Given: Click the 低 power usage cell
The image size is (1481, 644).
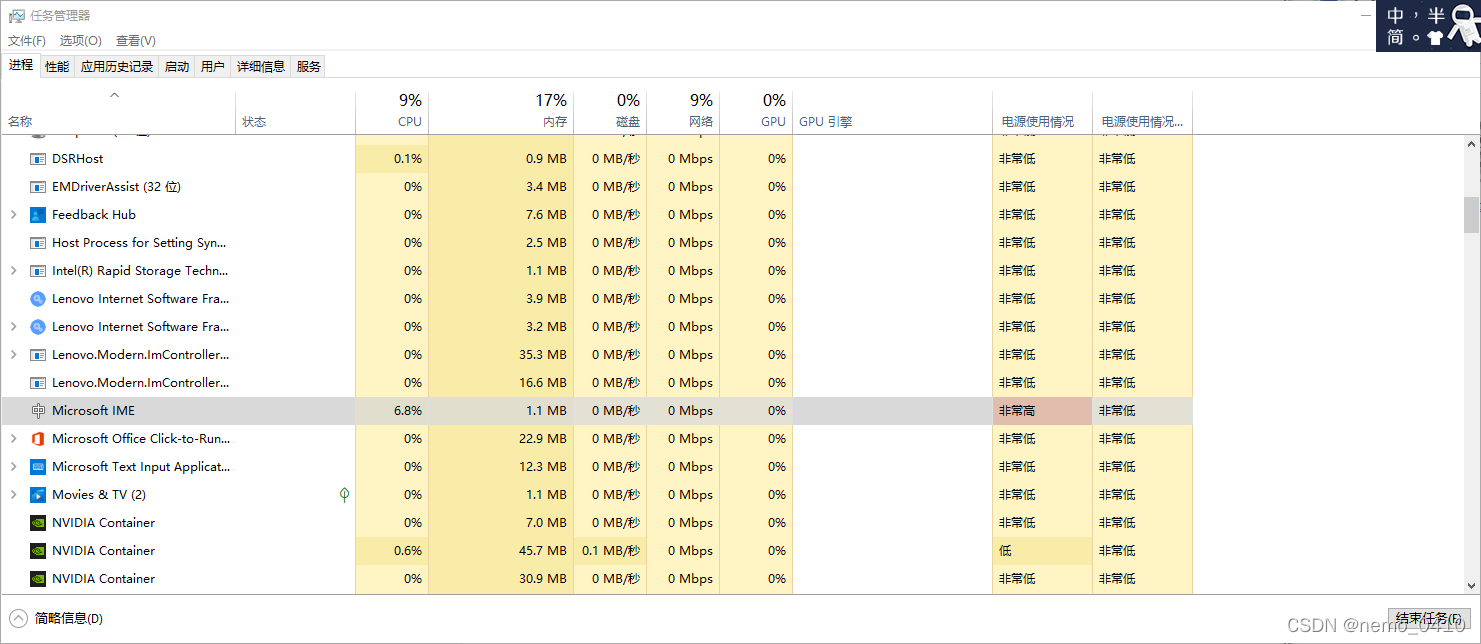Looking at the screenshot, I should 1042,551.
